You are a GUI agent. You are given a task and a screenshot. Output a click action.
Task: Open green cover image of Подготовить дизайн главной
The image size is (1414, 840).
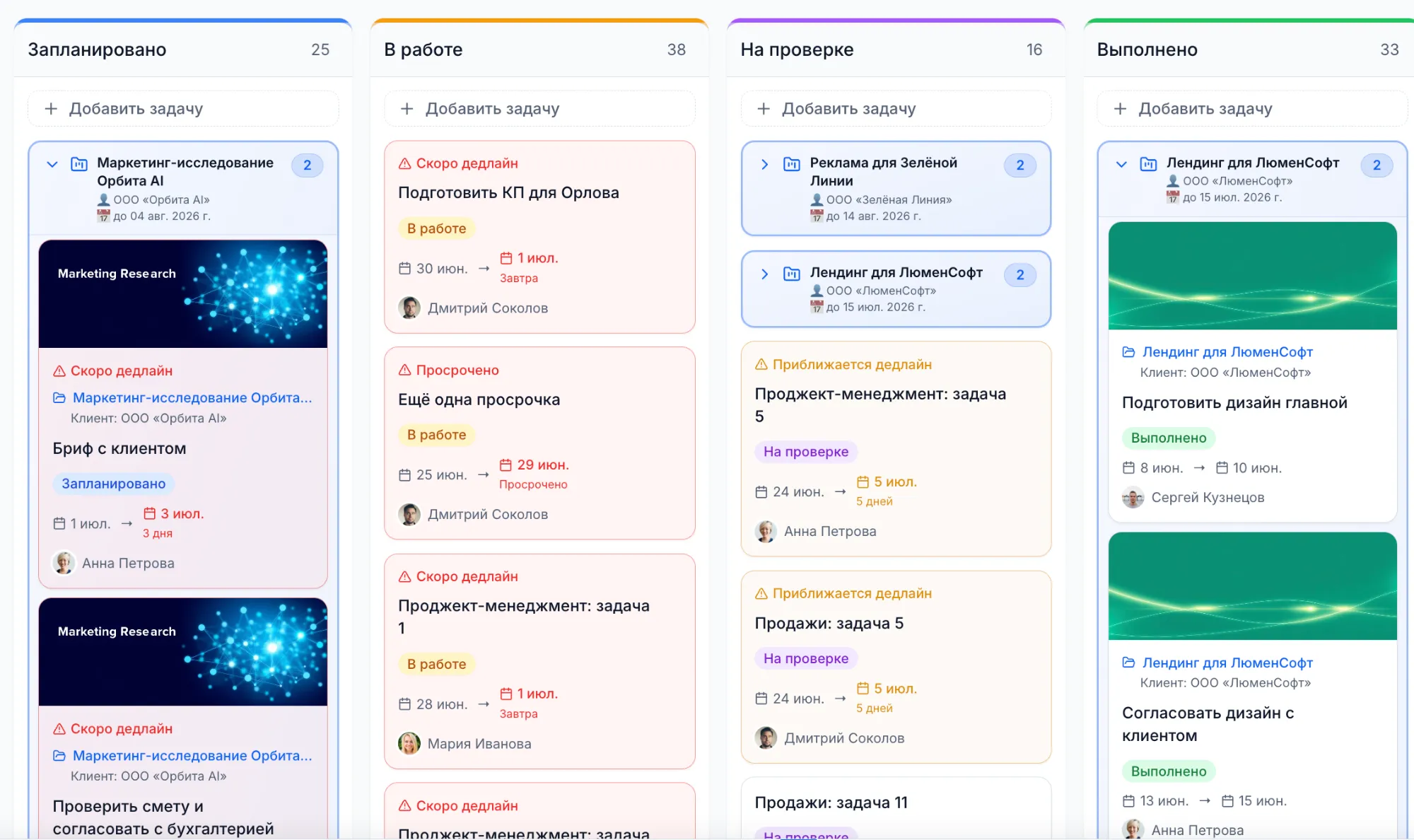pyautogui.click(x=1252, y=276)
